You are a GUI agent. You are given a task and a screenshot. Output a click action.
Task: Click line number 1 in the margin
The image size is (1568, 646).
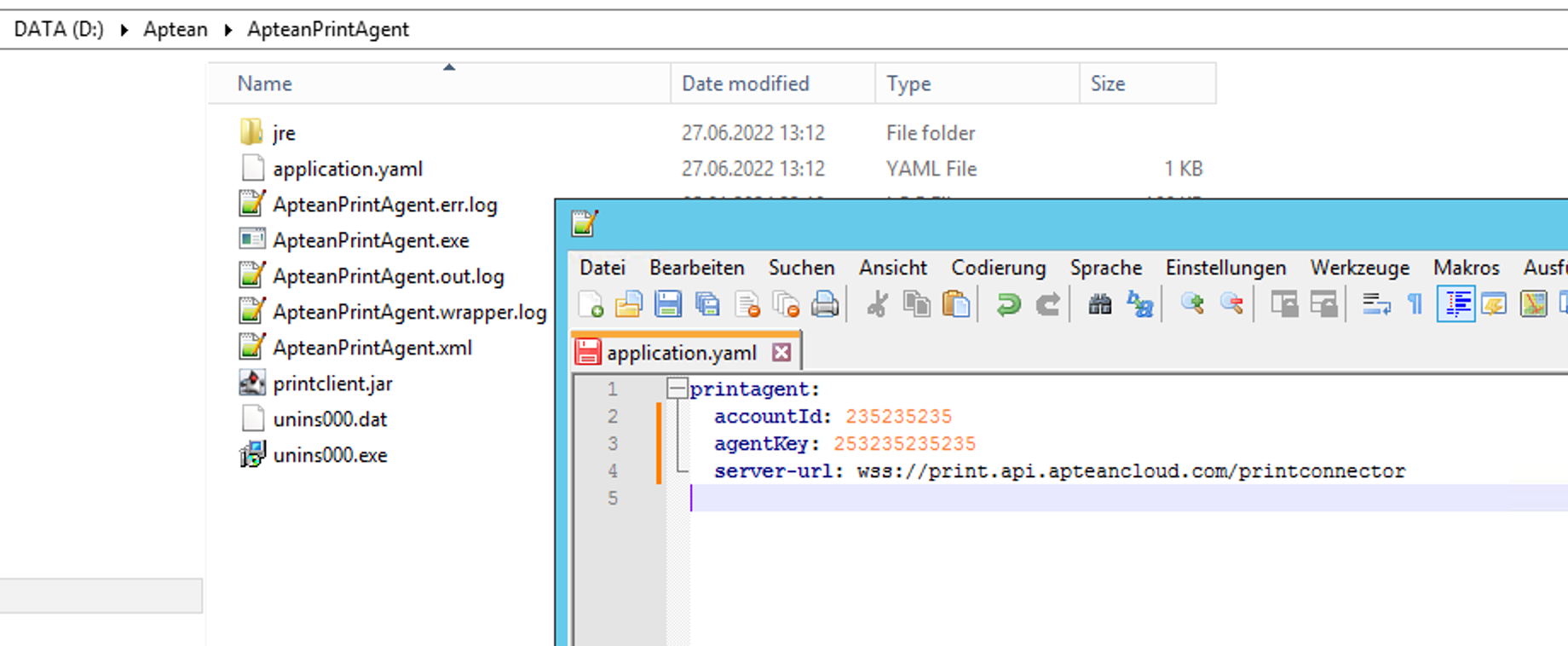click(x=612, y=389)
